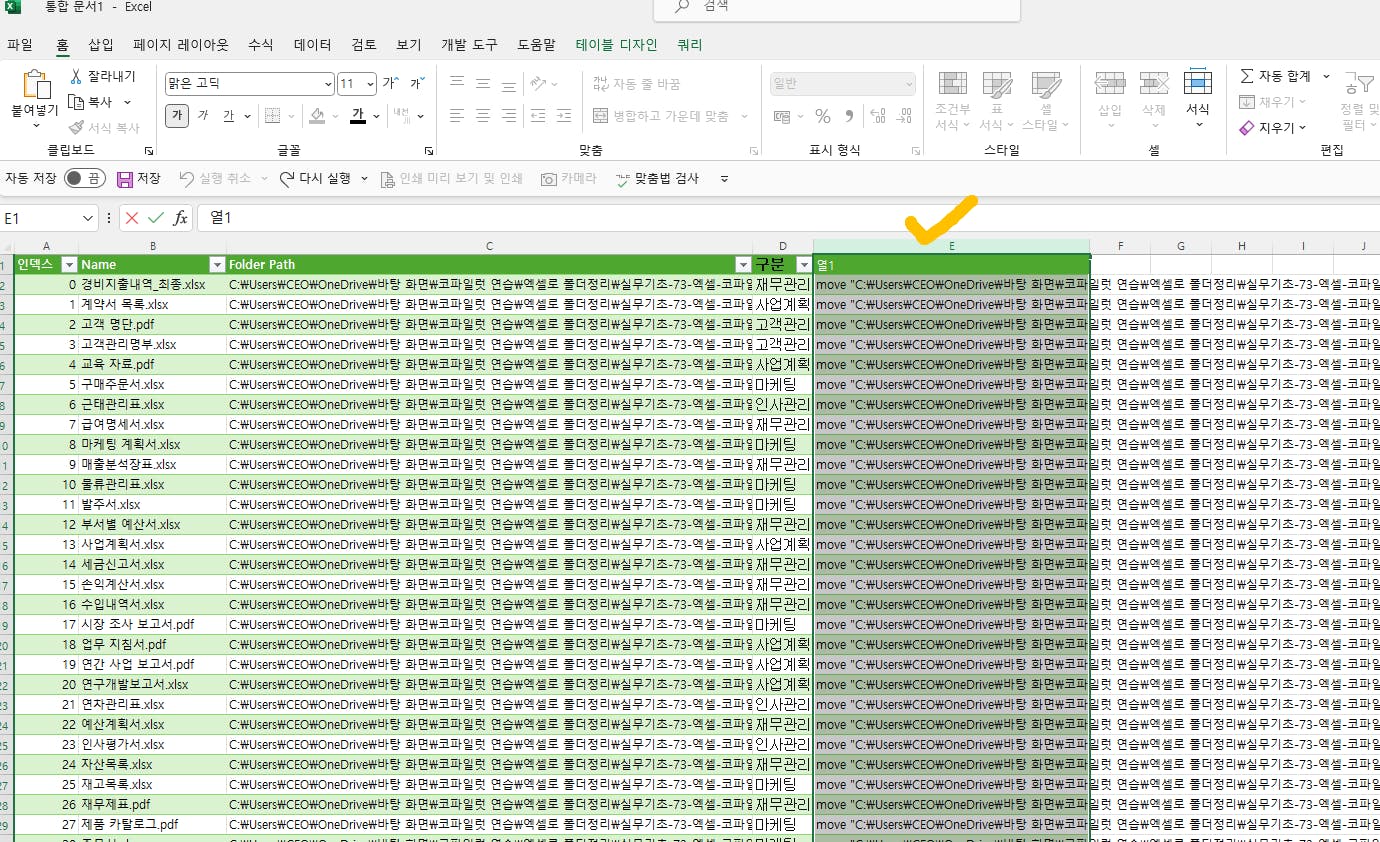The width and height of the screenshot is (1380, 842).
Task: Apply percent style with the % button
Action: tap(823, 116)
